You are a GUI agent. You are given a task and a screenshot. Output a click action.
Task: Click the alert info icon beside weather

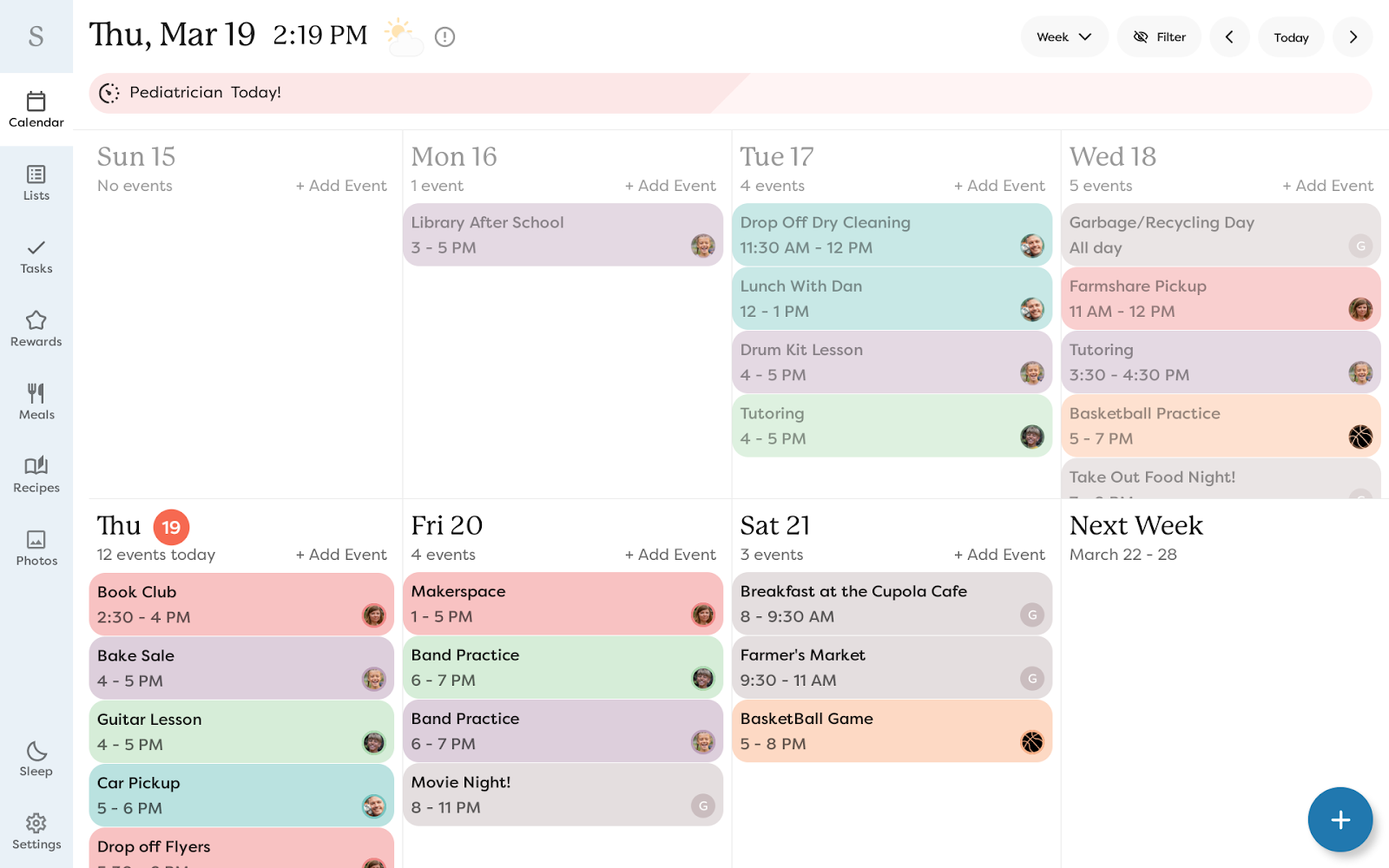pos(444,36)
